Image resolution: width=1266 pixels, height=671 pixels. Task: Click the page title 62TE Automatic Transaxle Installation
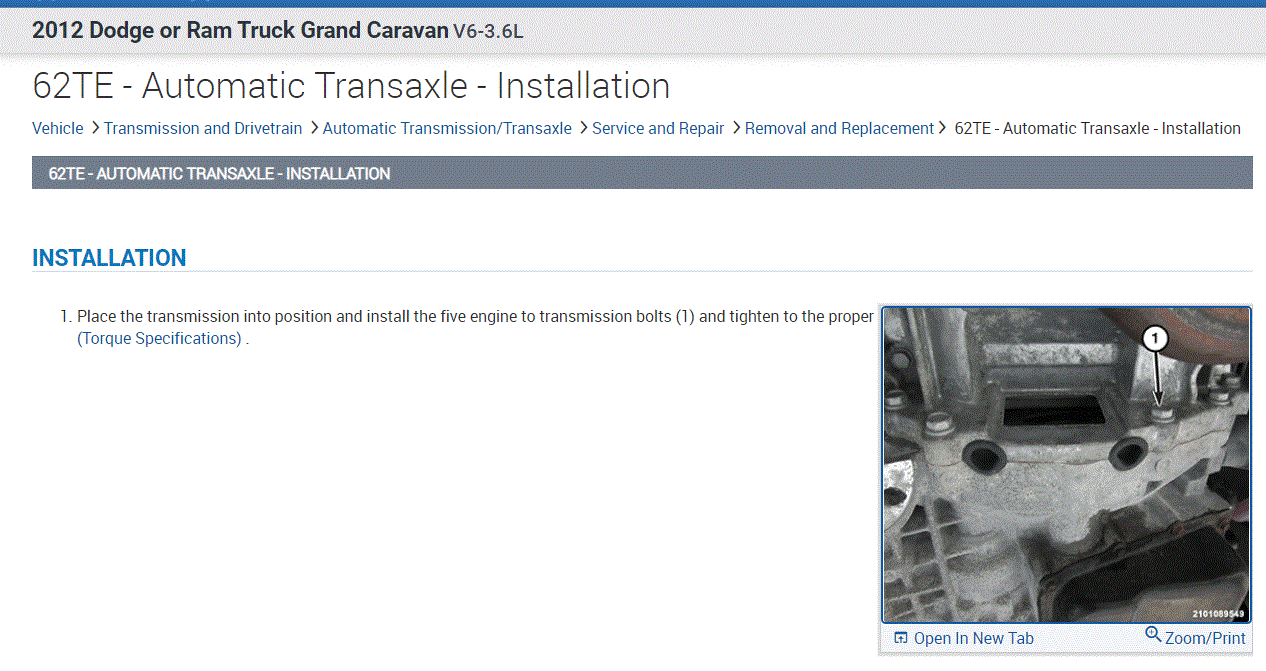351,86
